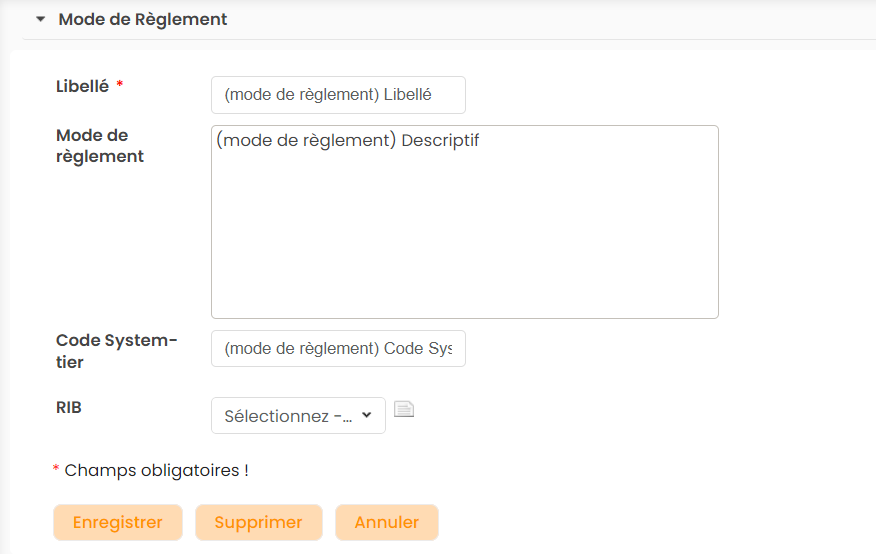Click the RIB field label
This screenshot has width=876, height=554.
[69, 407]
